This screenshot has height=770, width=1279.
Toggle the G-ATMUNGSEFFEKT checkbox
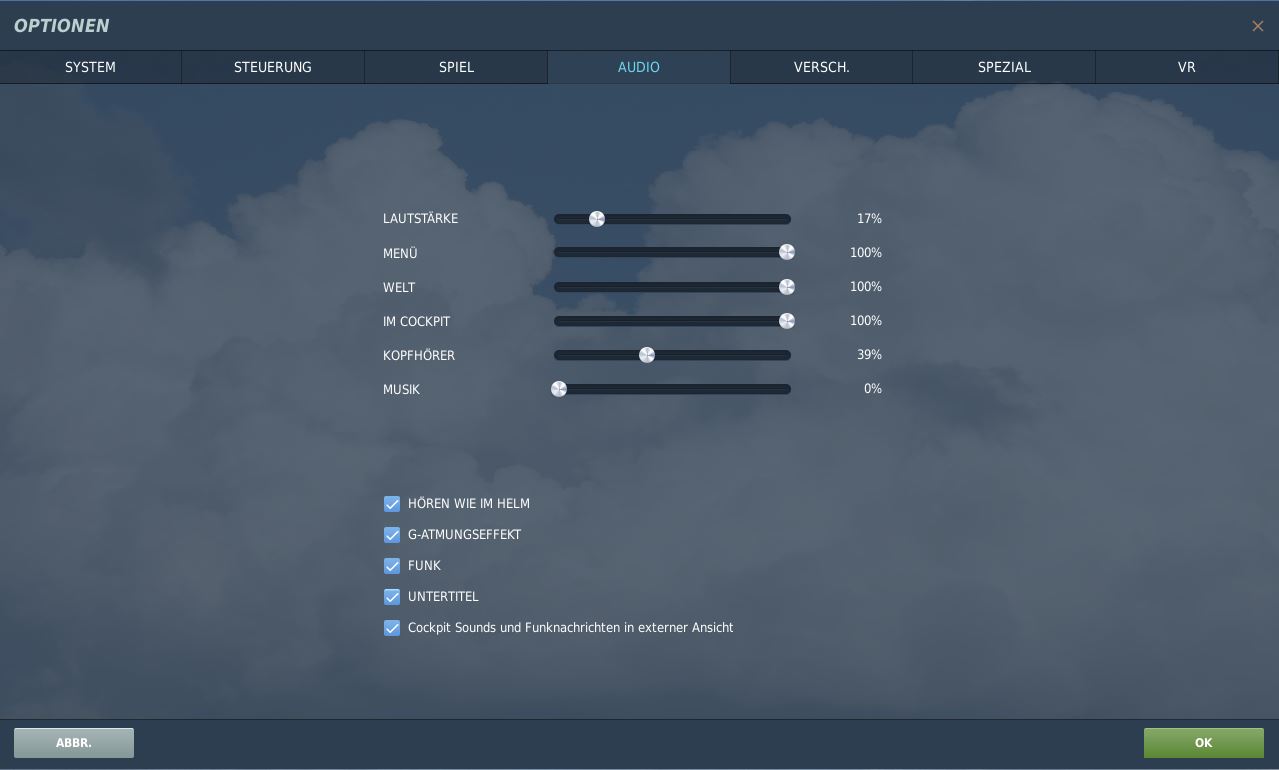[x=392, y=535]
